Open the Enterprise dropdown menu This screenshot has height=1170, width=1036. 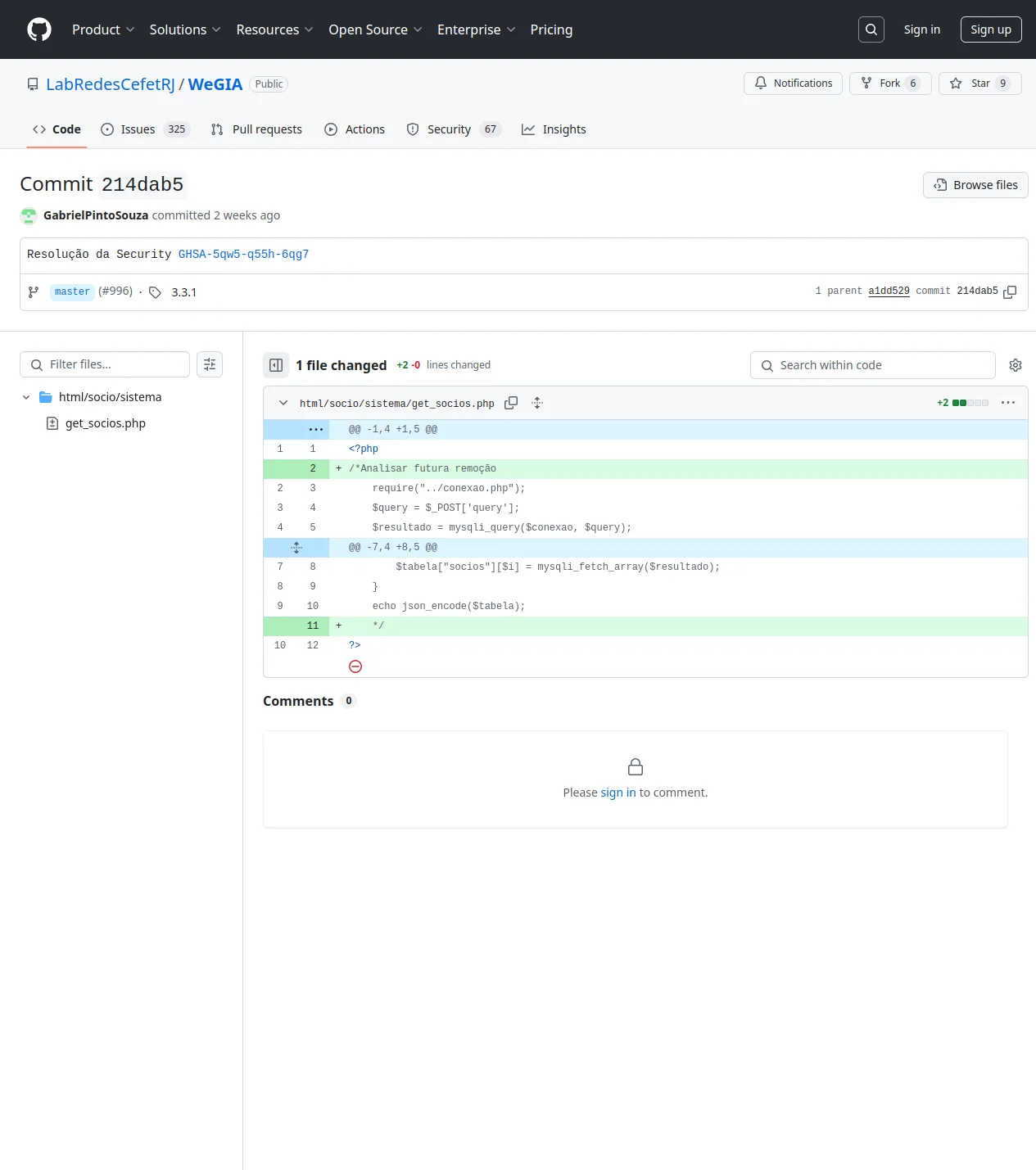[476, 29]
